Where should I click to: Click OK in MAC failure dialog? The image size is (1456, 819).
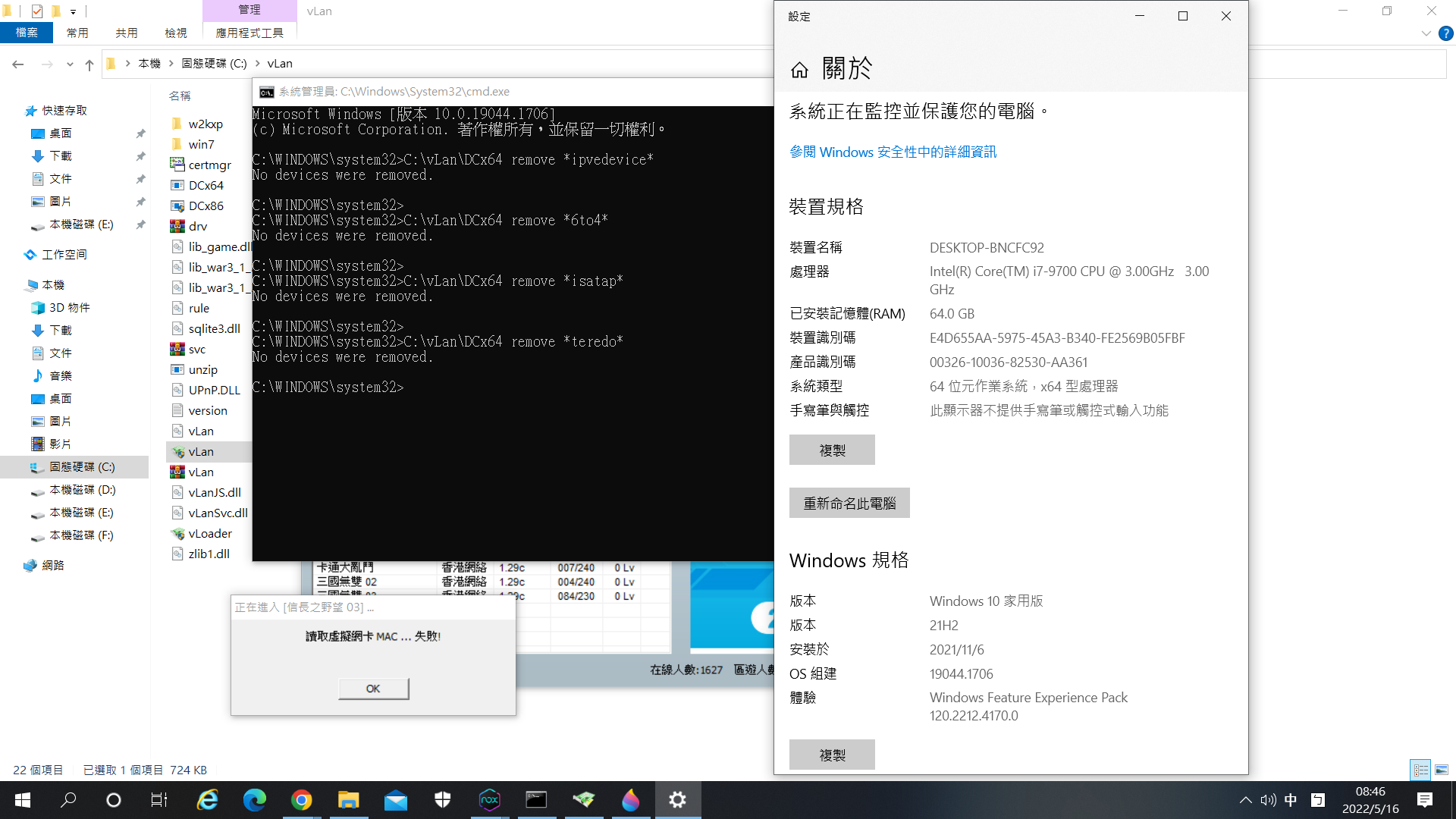[373, 689]
